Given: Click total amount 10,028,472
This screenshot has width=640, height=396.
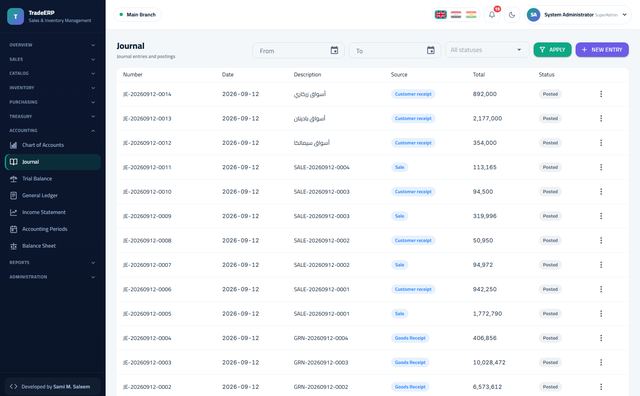Looking at the screenshot, I should [x=489, y=363].
